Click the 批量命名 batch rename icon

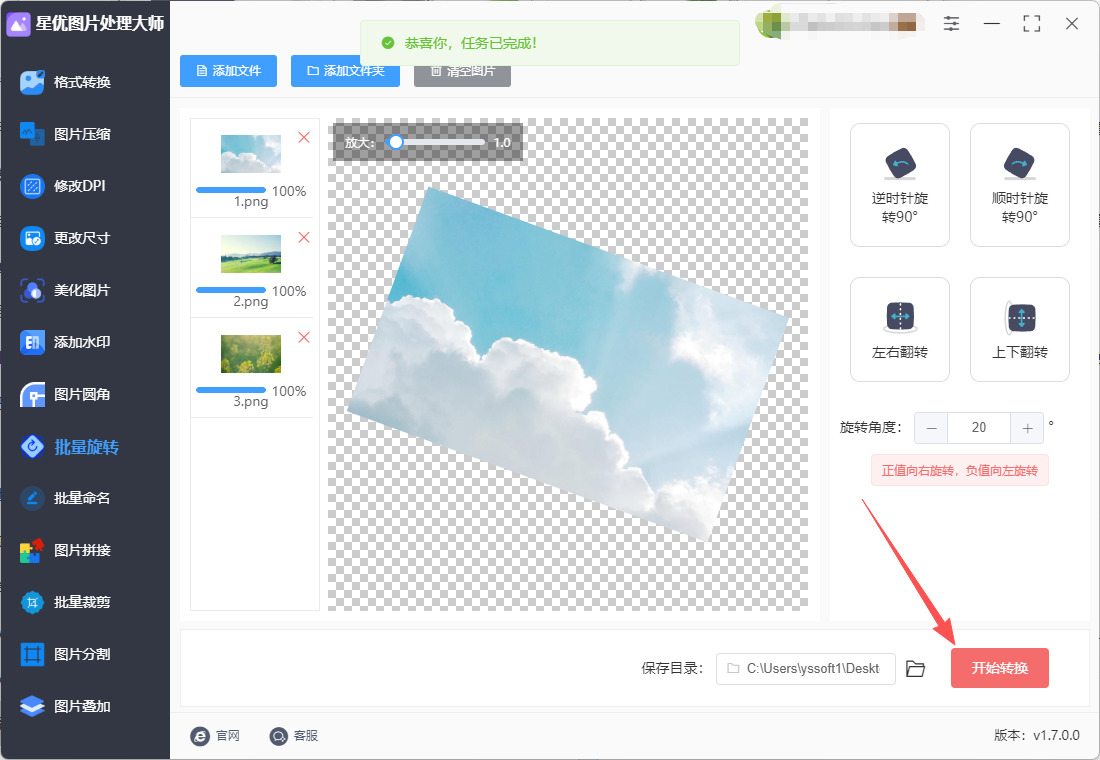click(x=32, y=498)
